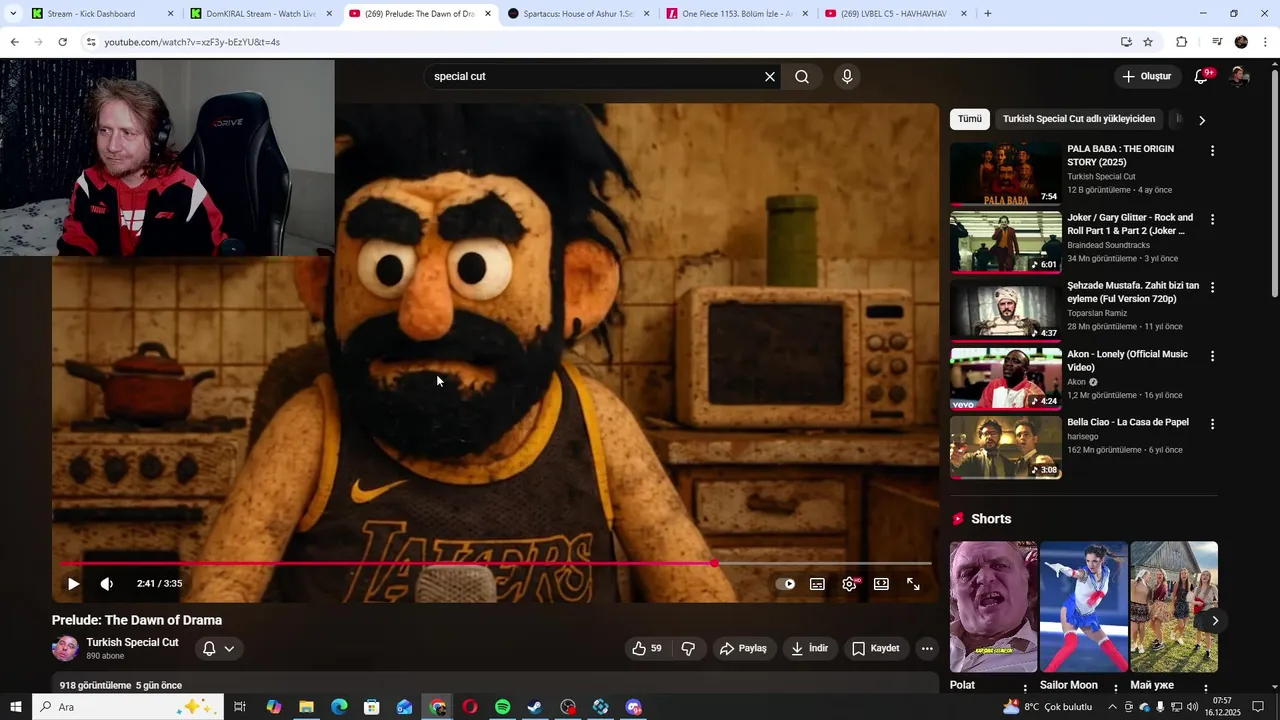The height and width of the screenshot is (720, 1280).
Task: Open File Explorer from the taskbar
Action: (306, 707)
